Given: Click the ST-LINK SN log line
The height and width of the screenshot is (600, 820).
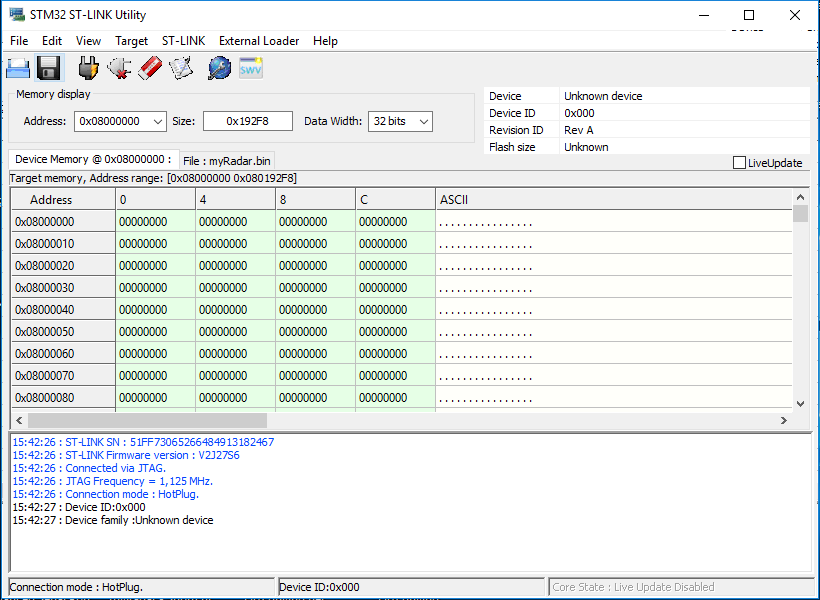Looking at the screenshot, I should (x=143, y=442).
